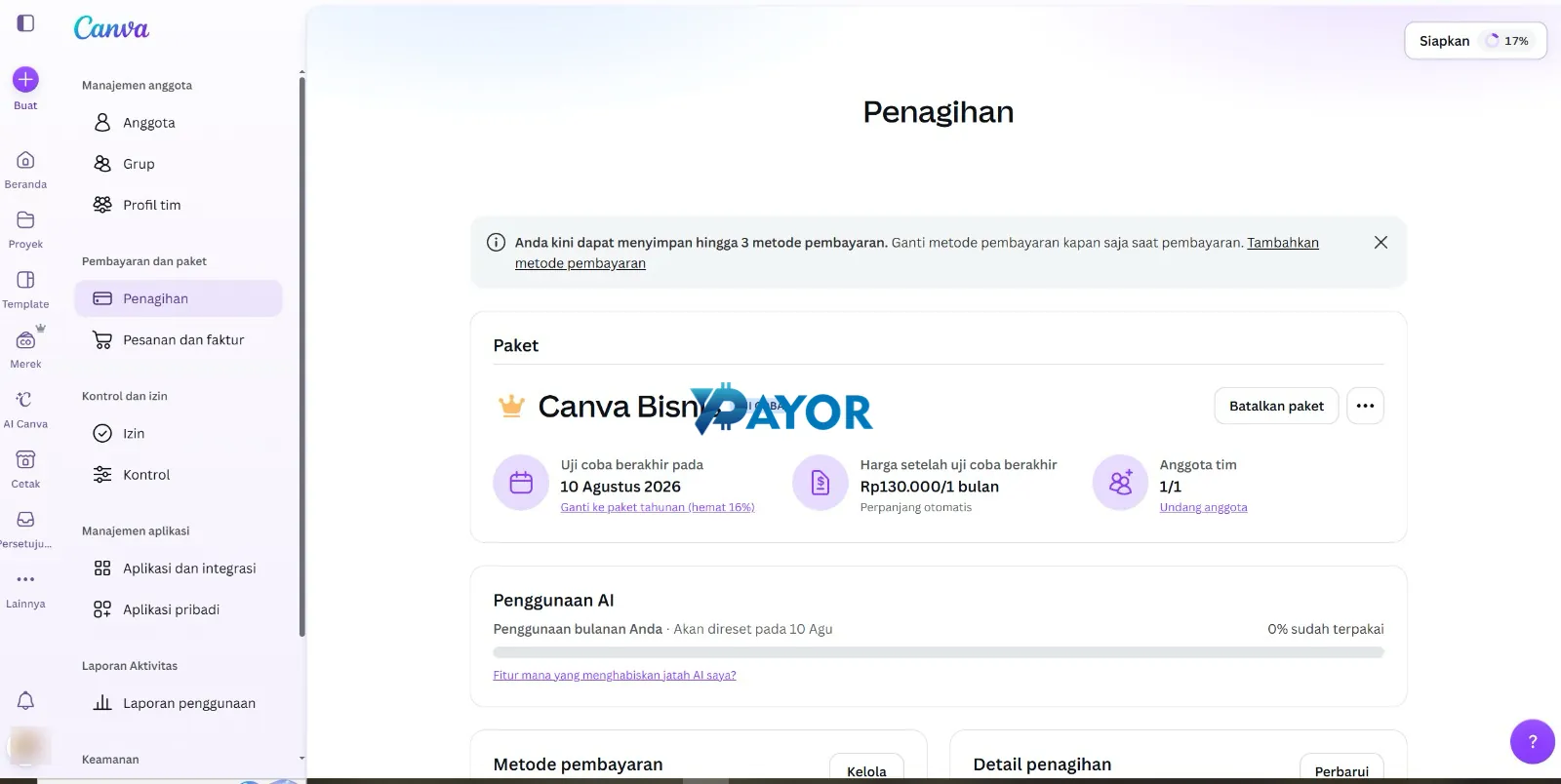Open Aplikasi dan integrasi

tap(179, 568)
